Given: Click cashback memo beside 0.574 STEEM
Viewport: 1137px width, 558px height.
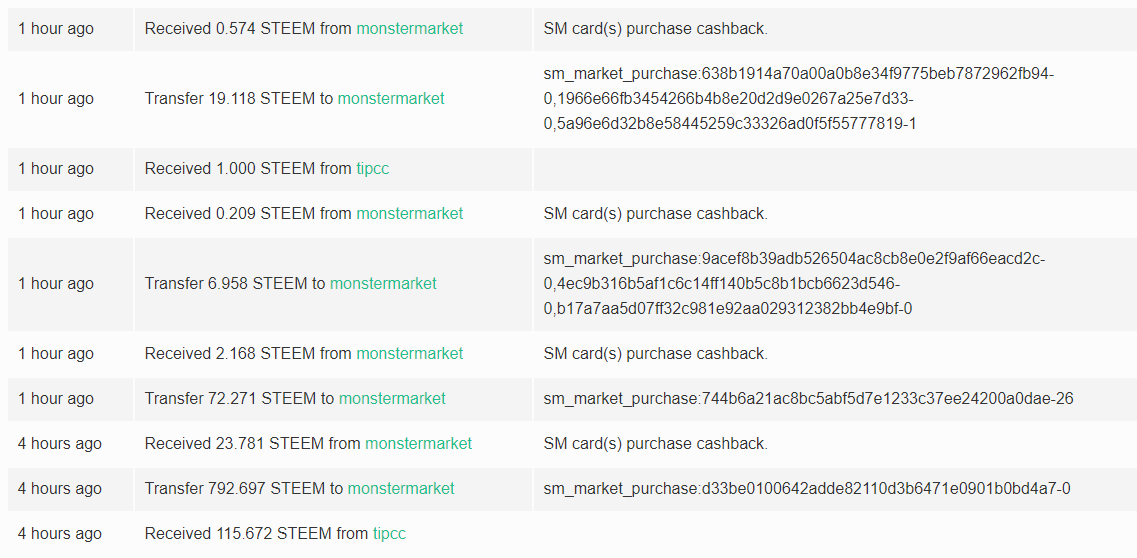Looking at the screenshot, I should point(656,29).
